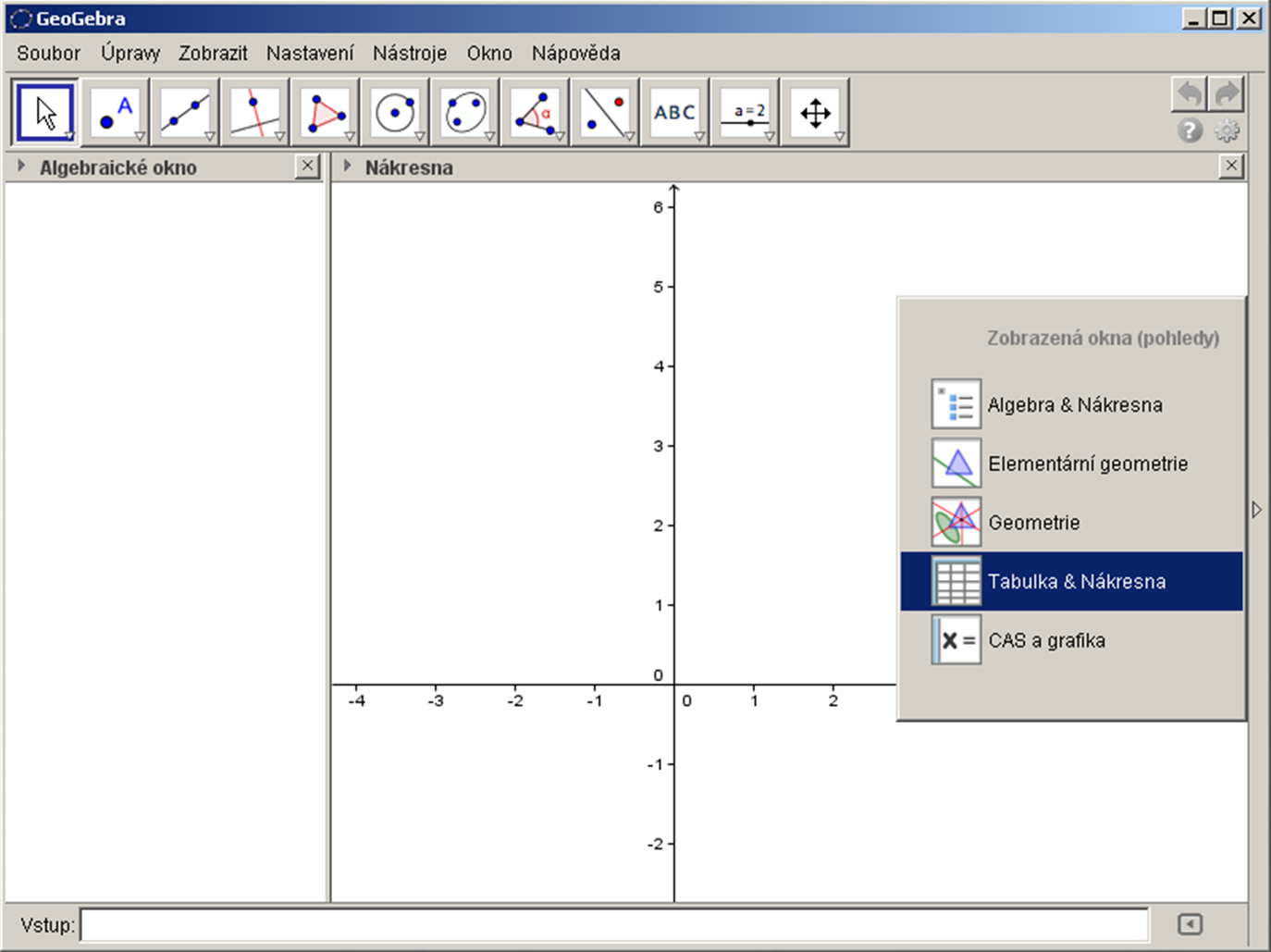1271x952 pixels.
Task: Click the Redo arrow icon
Action: 1227,93
